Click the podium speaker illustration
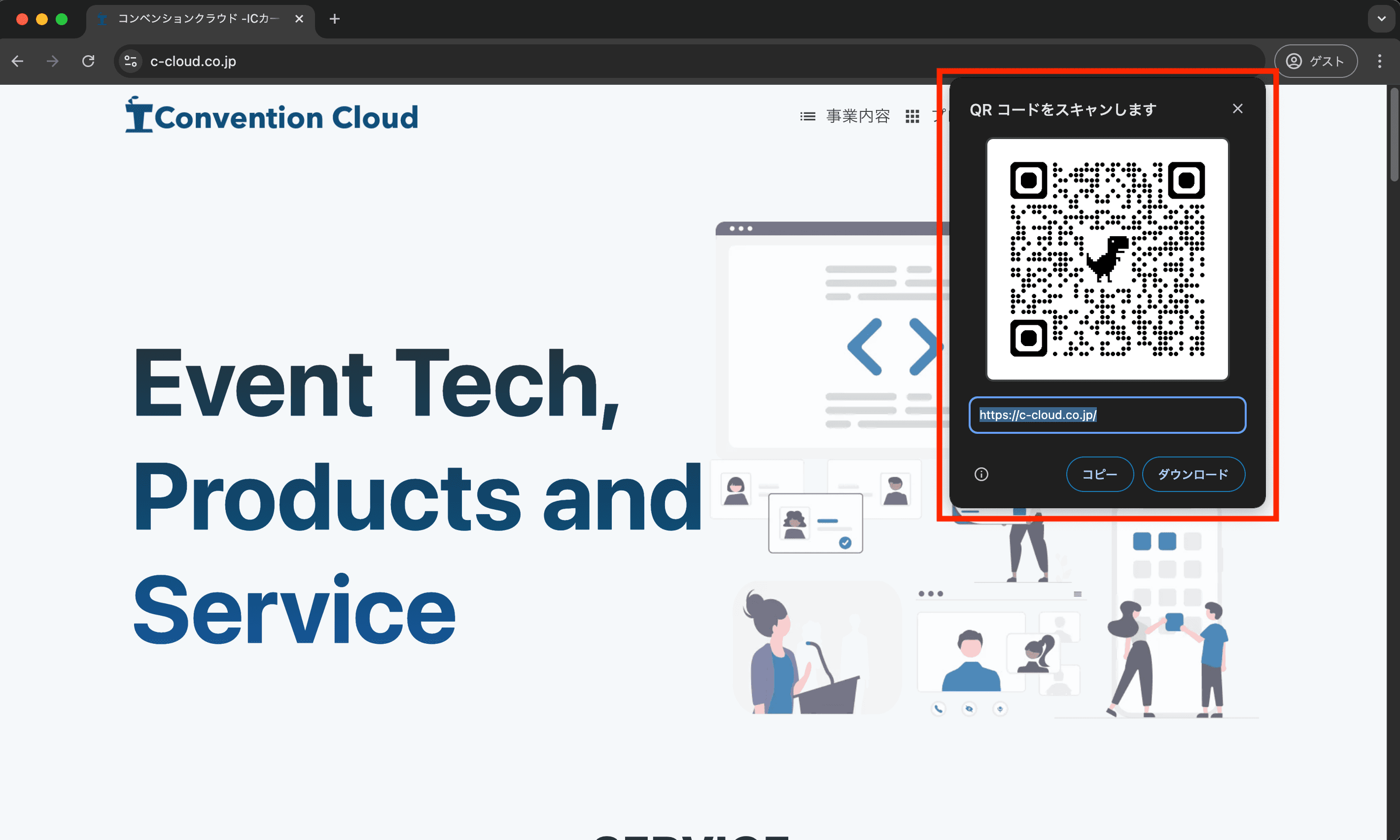 [x=817, y=648]
